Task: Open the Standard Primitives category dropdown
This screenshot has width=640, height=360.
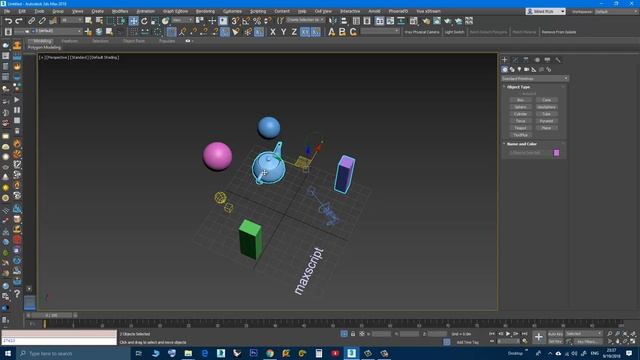Action: [x=535, y=78]
